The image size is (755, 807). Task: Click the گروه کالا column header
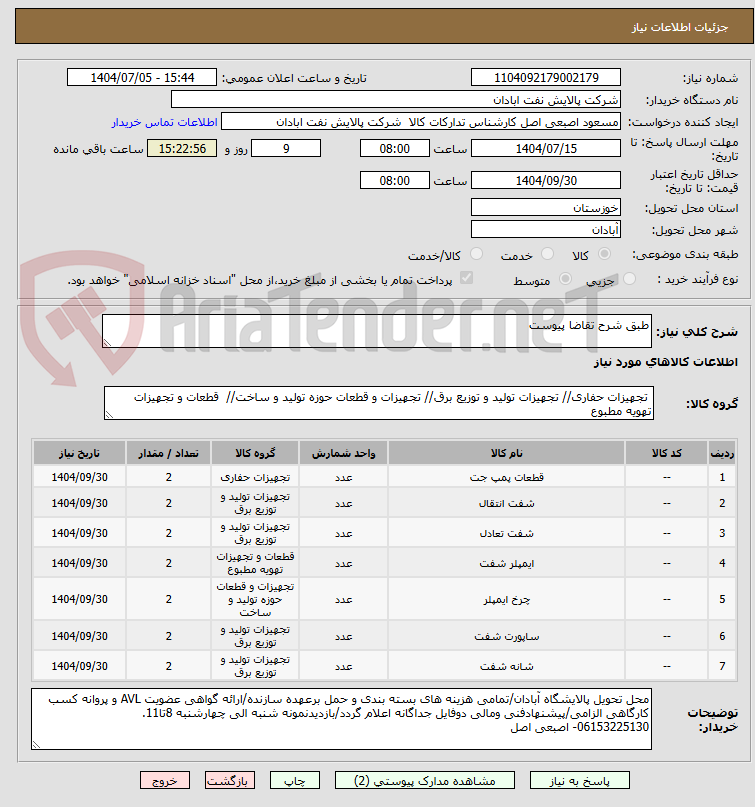point(255,453)
